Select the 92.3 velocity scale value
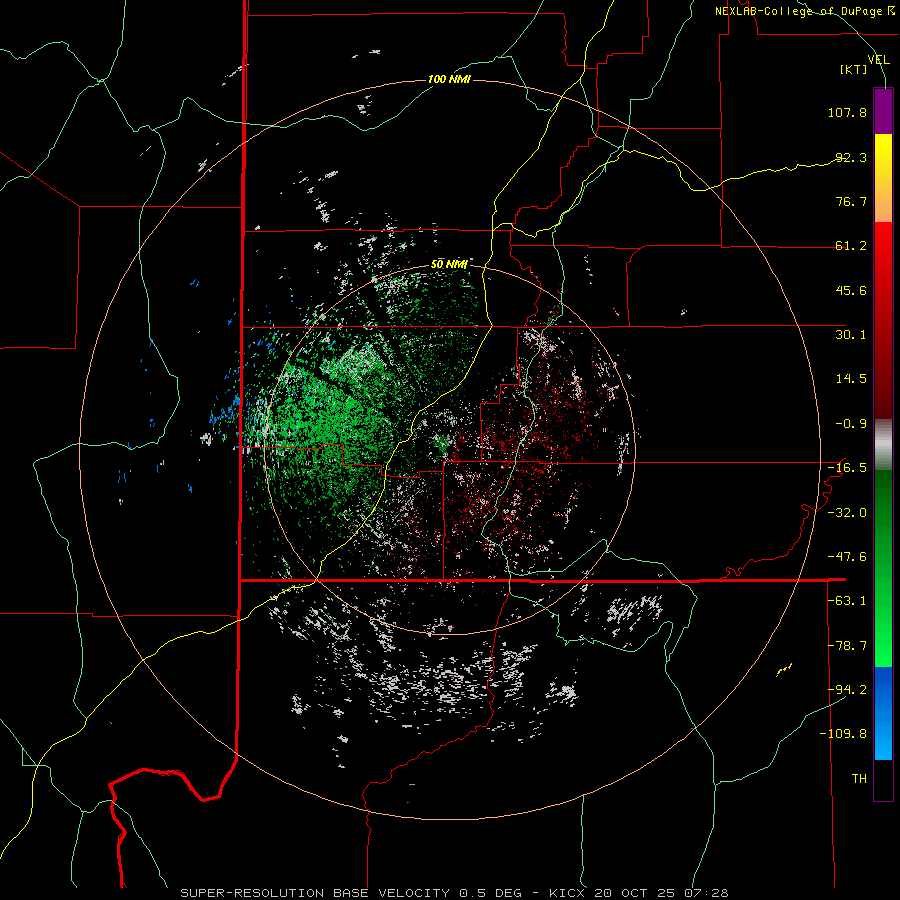The image size is (900, 900). pos(851,157)
